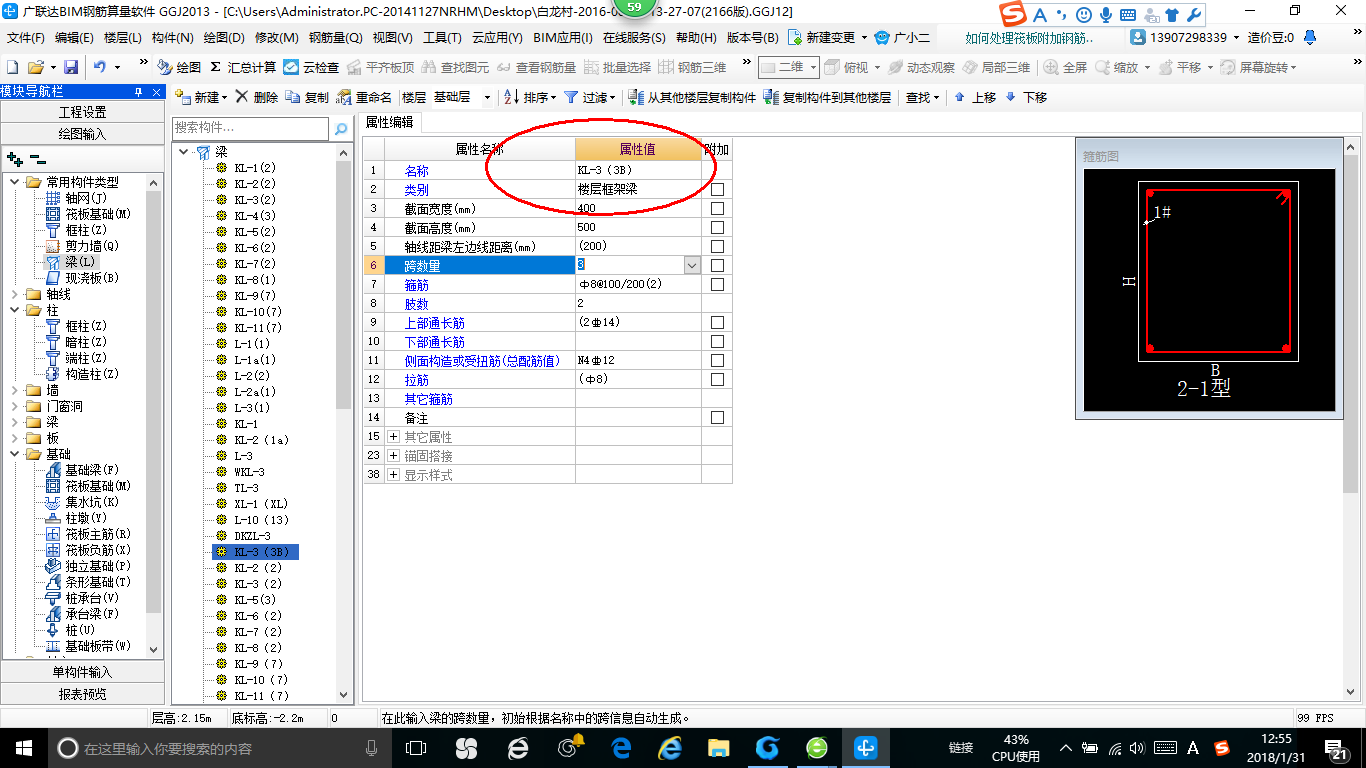This screenshot has width=1366, height=768.
Task: Click the open folder icon
Action: pos(35,67)
